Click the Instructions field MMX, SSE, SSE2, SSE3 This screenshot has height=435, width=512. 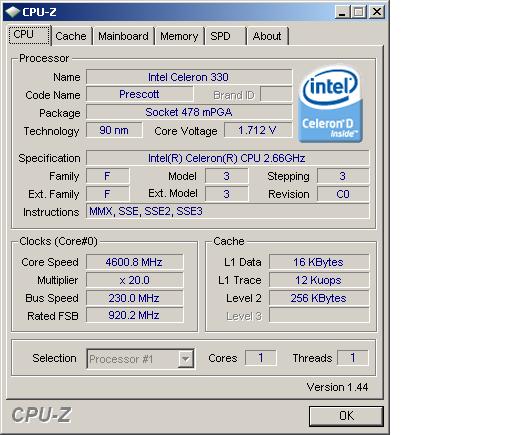(227, 211)
